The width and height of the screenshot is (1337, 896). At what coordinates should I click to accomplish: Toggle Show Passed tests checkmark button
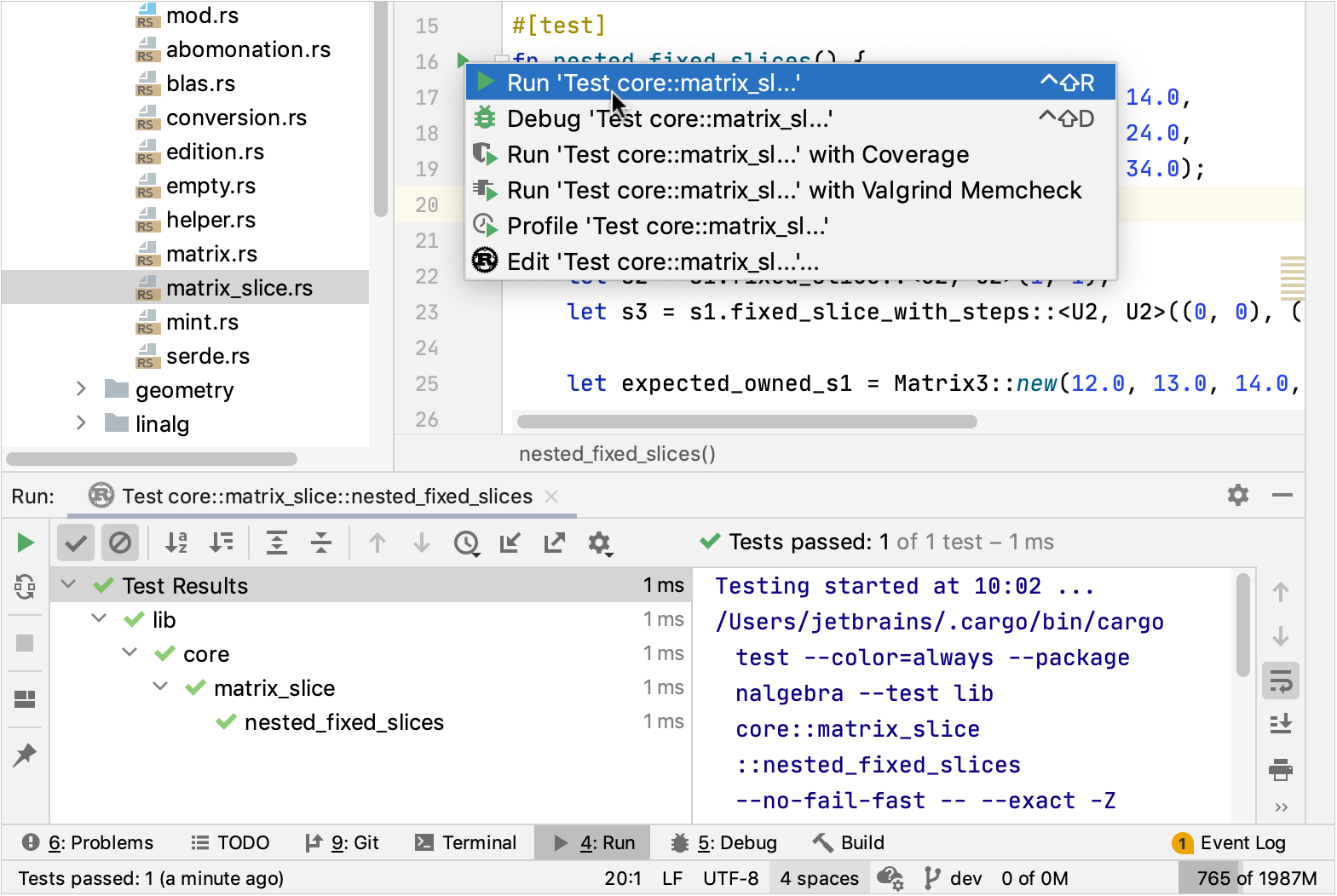76,543
